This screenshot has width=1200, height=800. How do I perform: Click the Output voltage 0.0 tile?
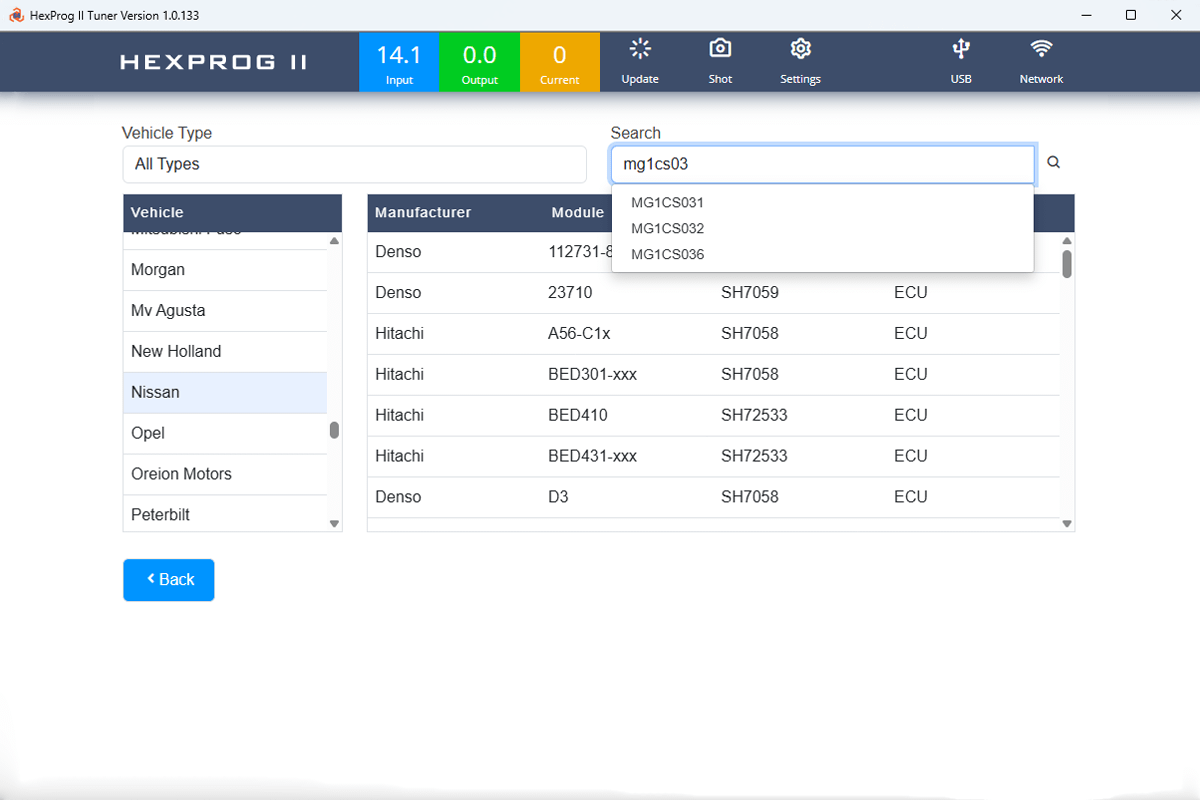(479, 62)
